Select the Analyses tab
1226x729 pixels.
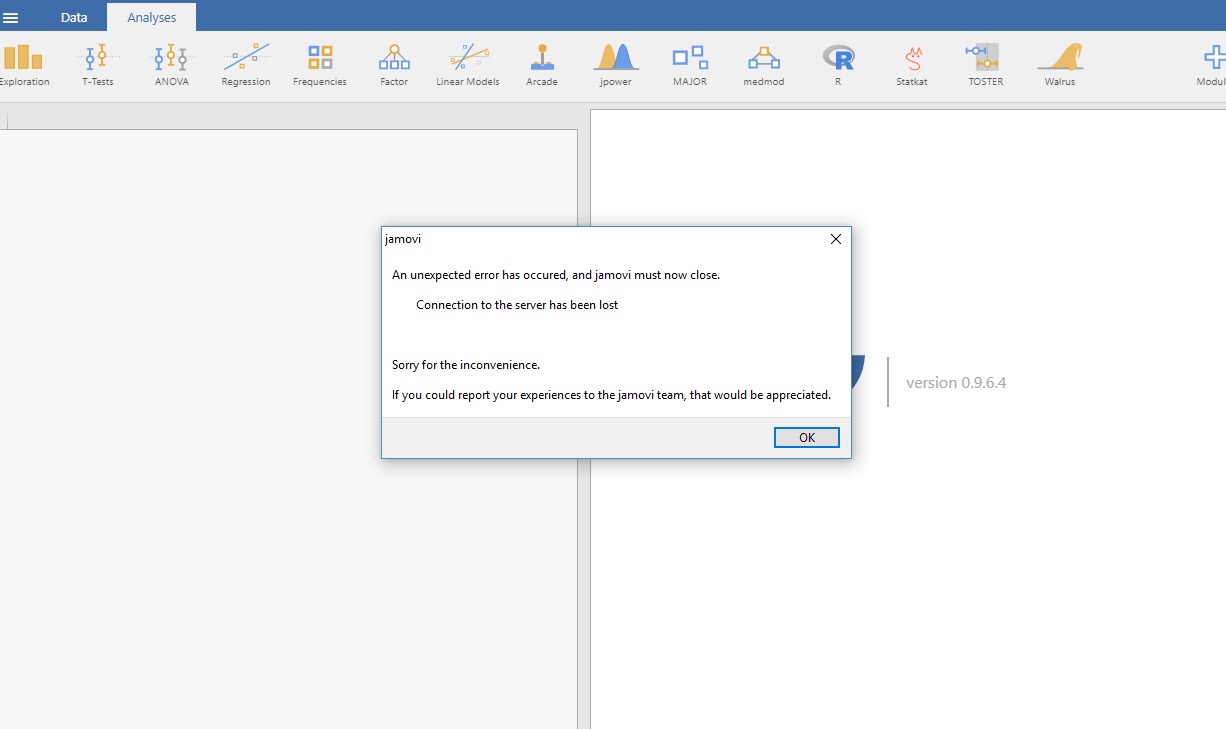click(x=152, y=17)
